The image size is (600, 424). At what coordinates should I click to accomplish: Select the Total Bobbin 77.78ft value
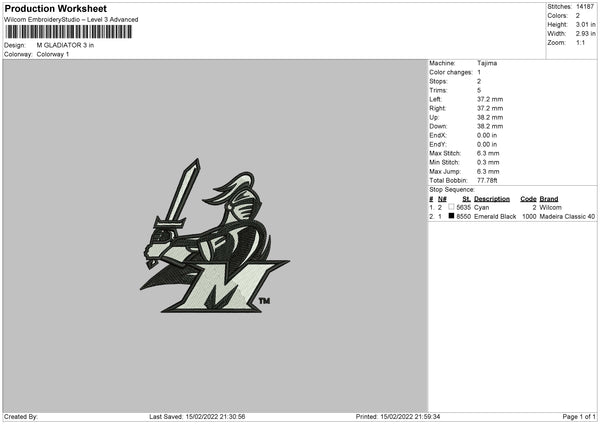487,181
